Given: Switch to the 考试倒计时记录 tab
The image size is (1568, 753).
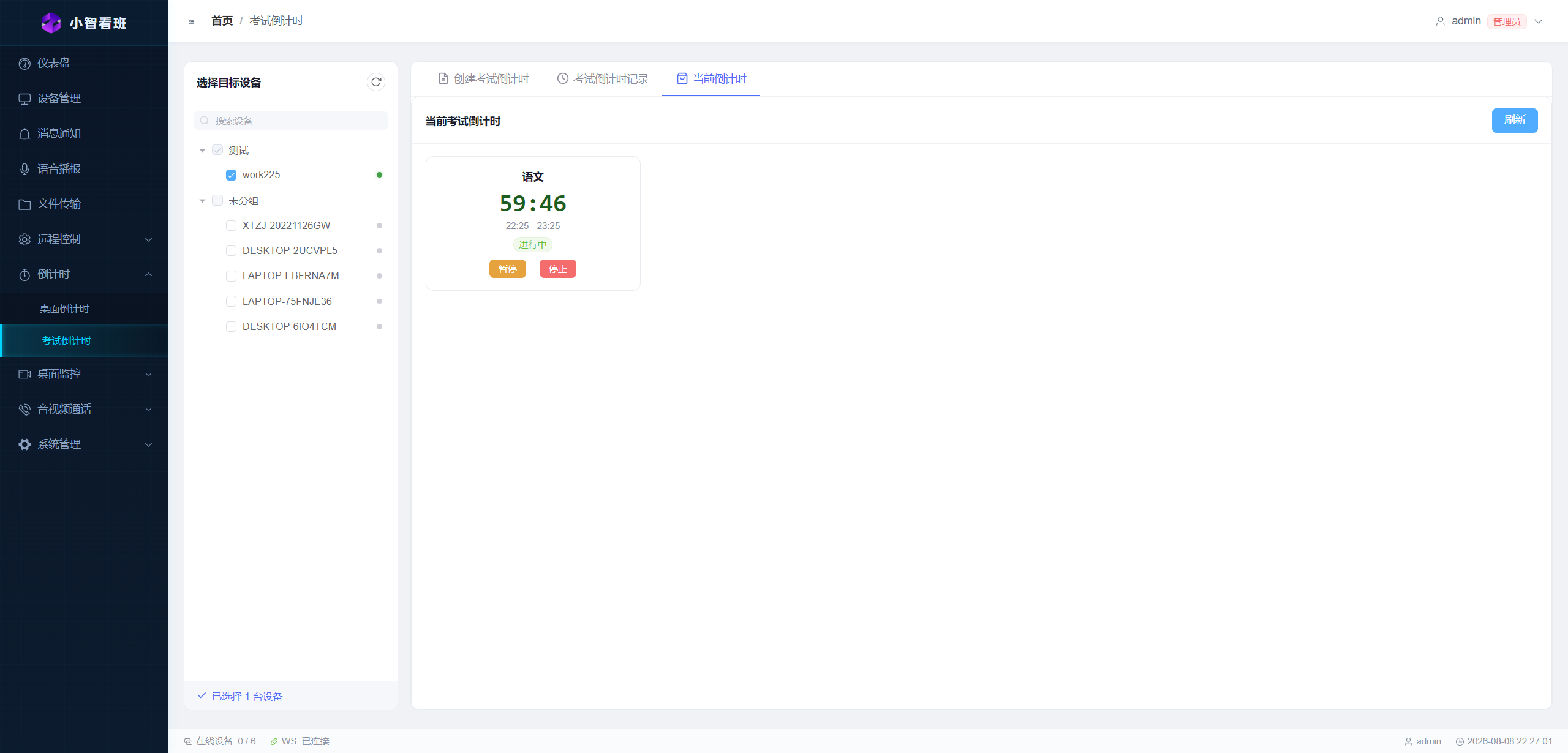Looking at the screenshot, I should pos(603,79).
